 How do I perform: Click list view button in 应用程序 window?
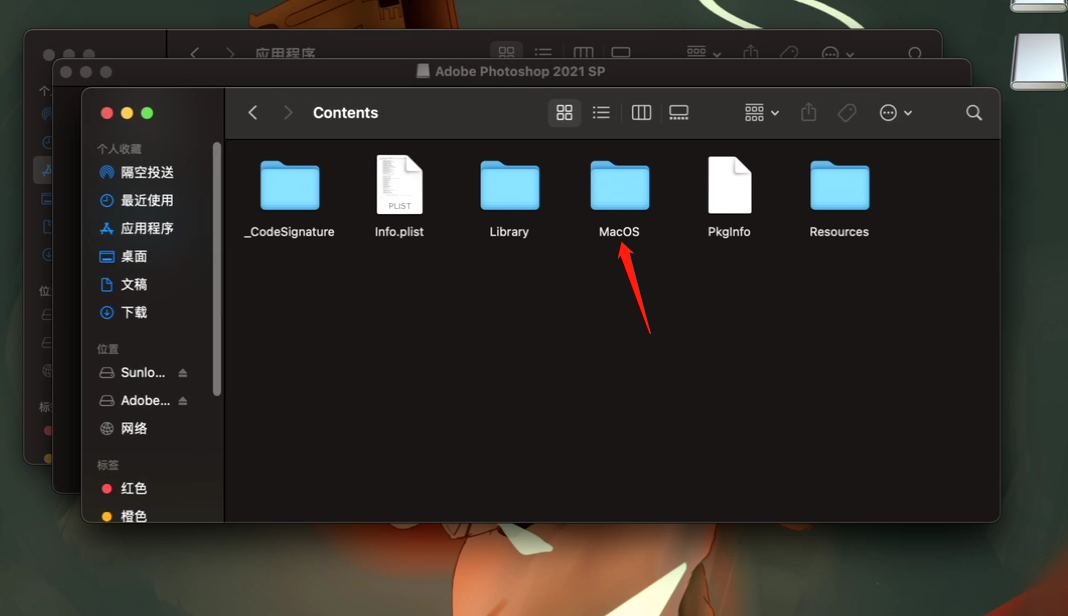tap(543, 52)
